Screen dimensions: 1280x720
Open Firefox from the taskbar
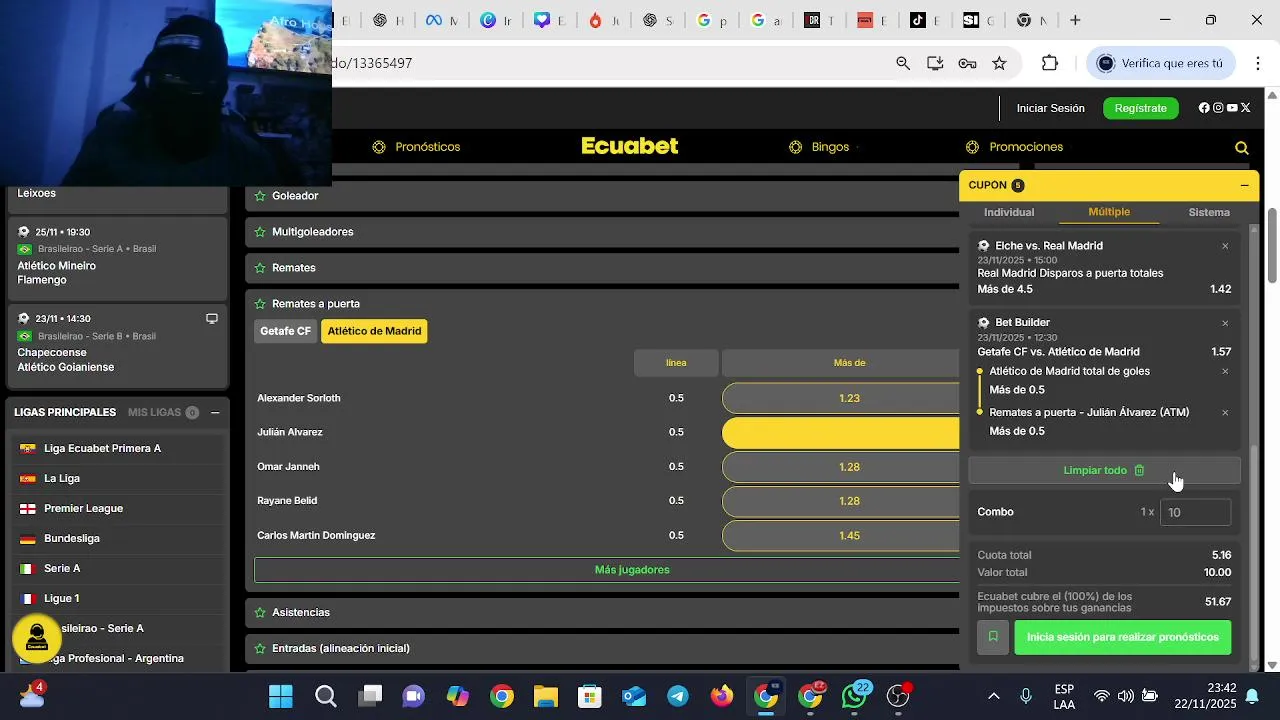click(722, 696)
